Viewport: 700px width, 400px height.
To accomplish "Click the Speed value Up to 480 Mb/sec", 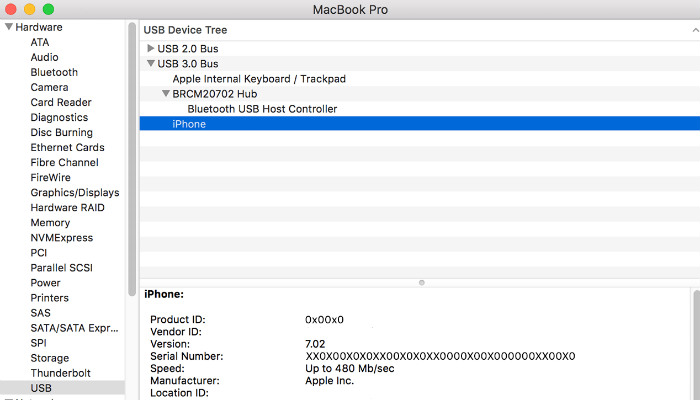I will click(350, 369).
